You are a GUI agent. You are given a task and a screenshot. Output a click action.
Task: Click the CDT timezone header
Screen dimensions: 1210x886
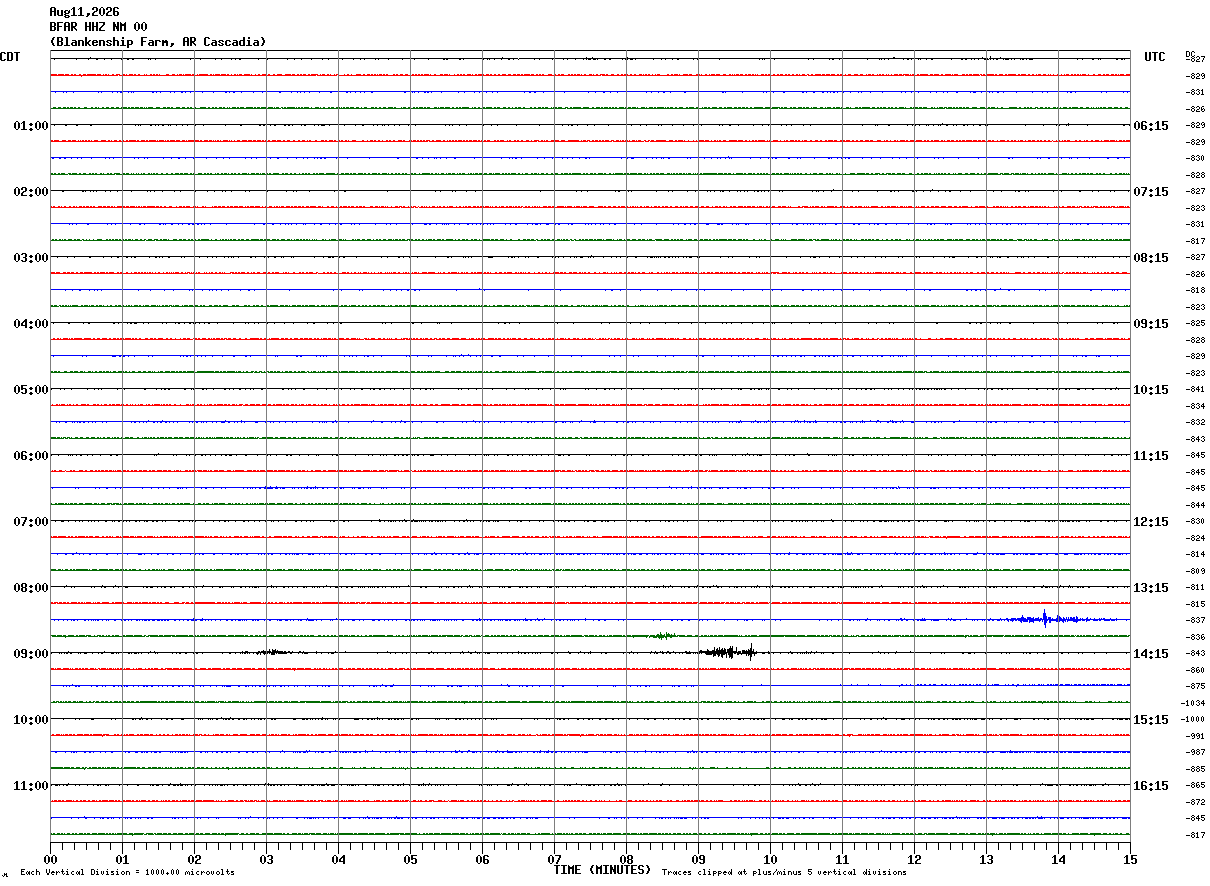click(x=10, y=57)
